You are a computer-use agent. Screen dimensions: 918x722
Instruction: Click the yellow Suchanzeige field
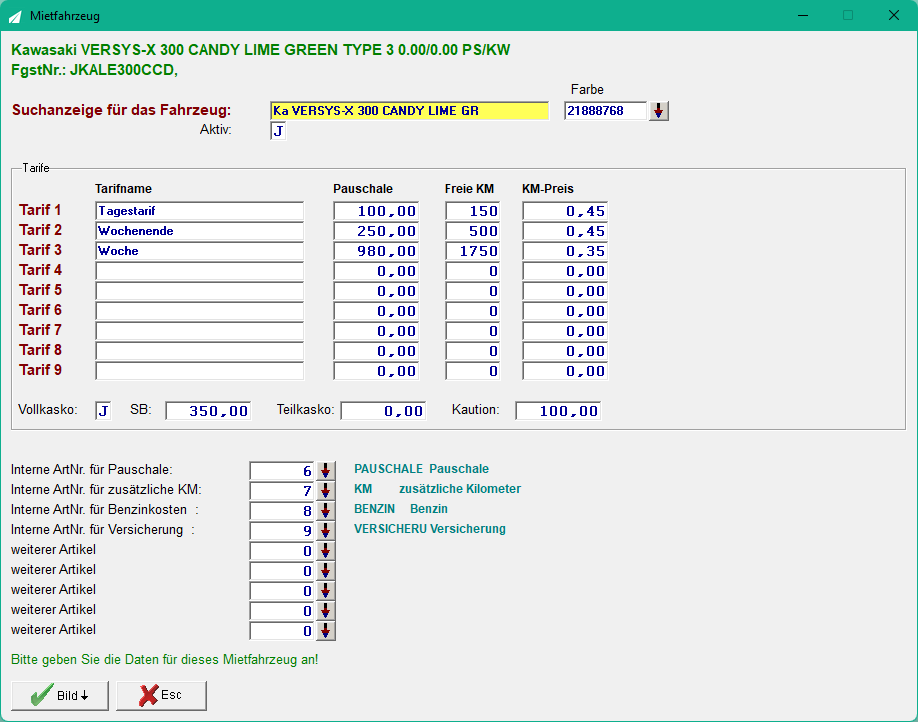click(x=410, y=111)
